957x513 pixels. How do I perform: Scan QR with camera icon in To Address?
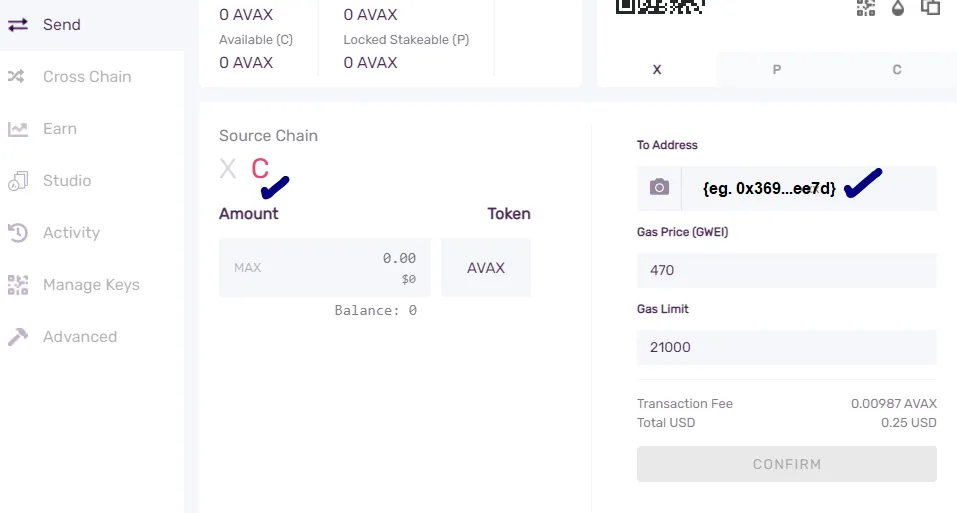[659, 188]
